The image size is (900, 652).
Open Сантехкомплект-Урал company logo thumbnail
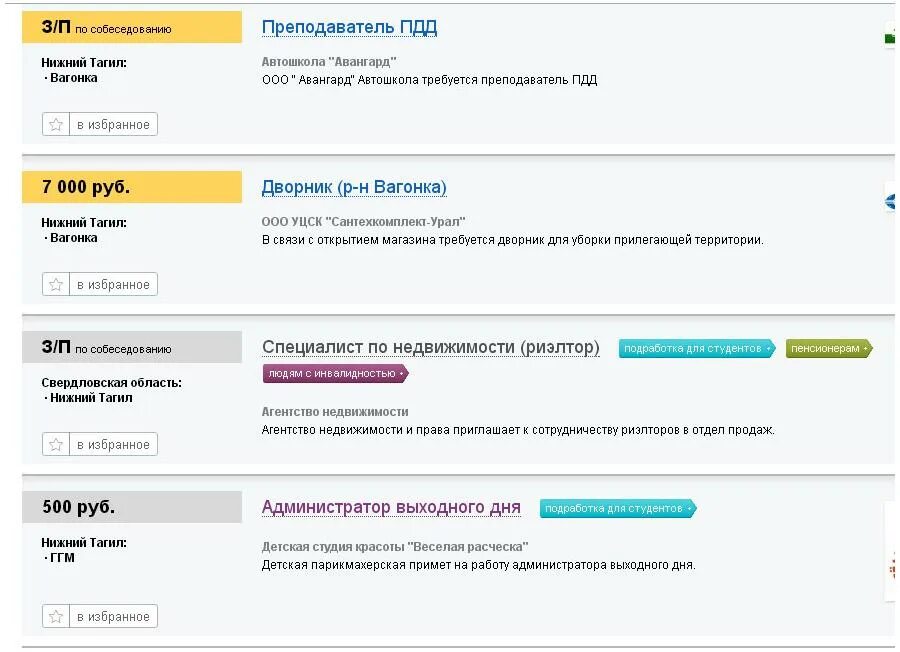pyautogui.click(x=890, y=201)
